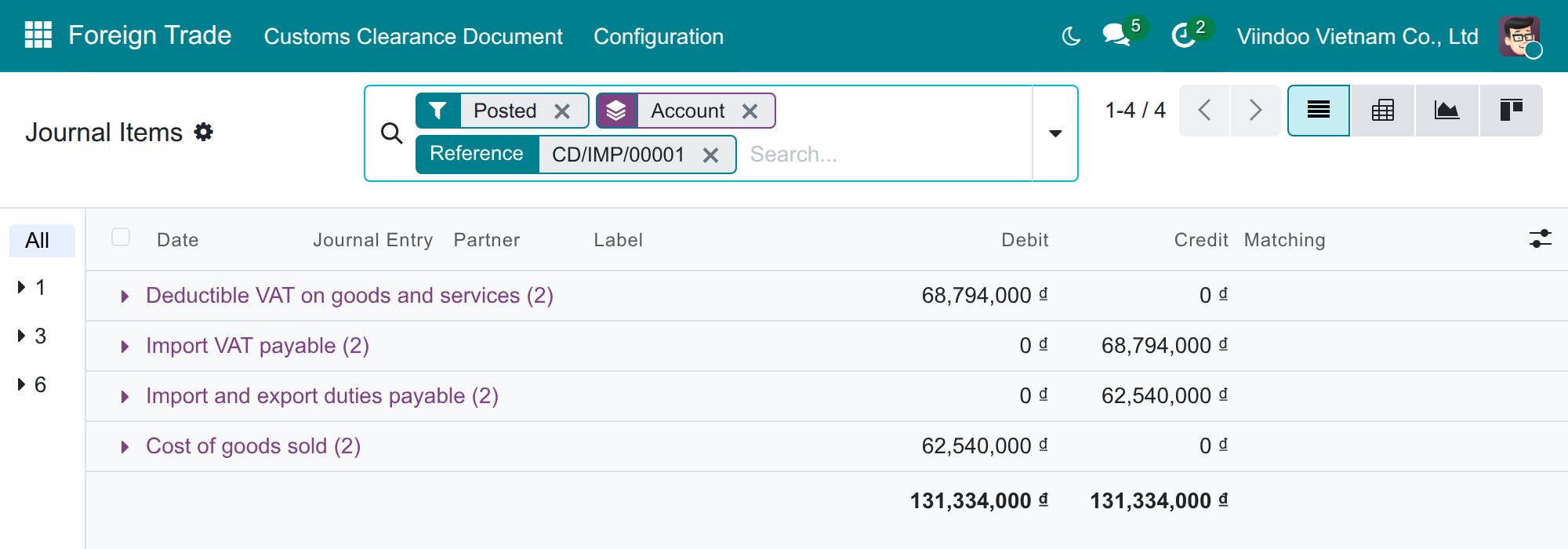Open Journal Items gear settings
The image size is (1568, 549).
[x=204, y=132]
